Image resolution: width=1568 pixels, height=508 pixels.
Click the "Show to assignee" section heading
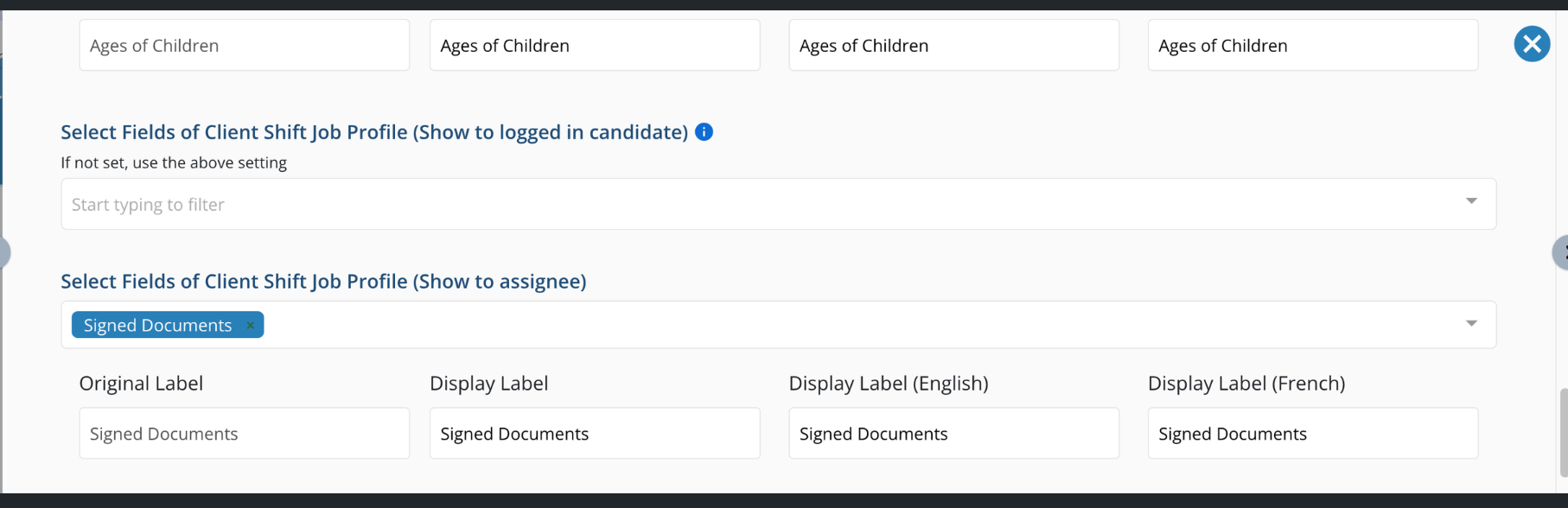[323, 282]
